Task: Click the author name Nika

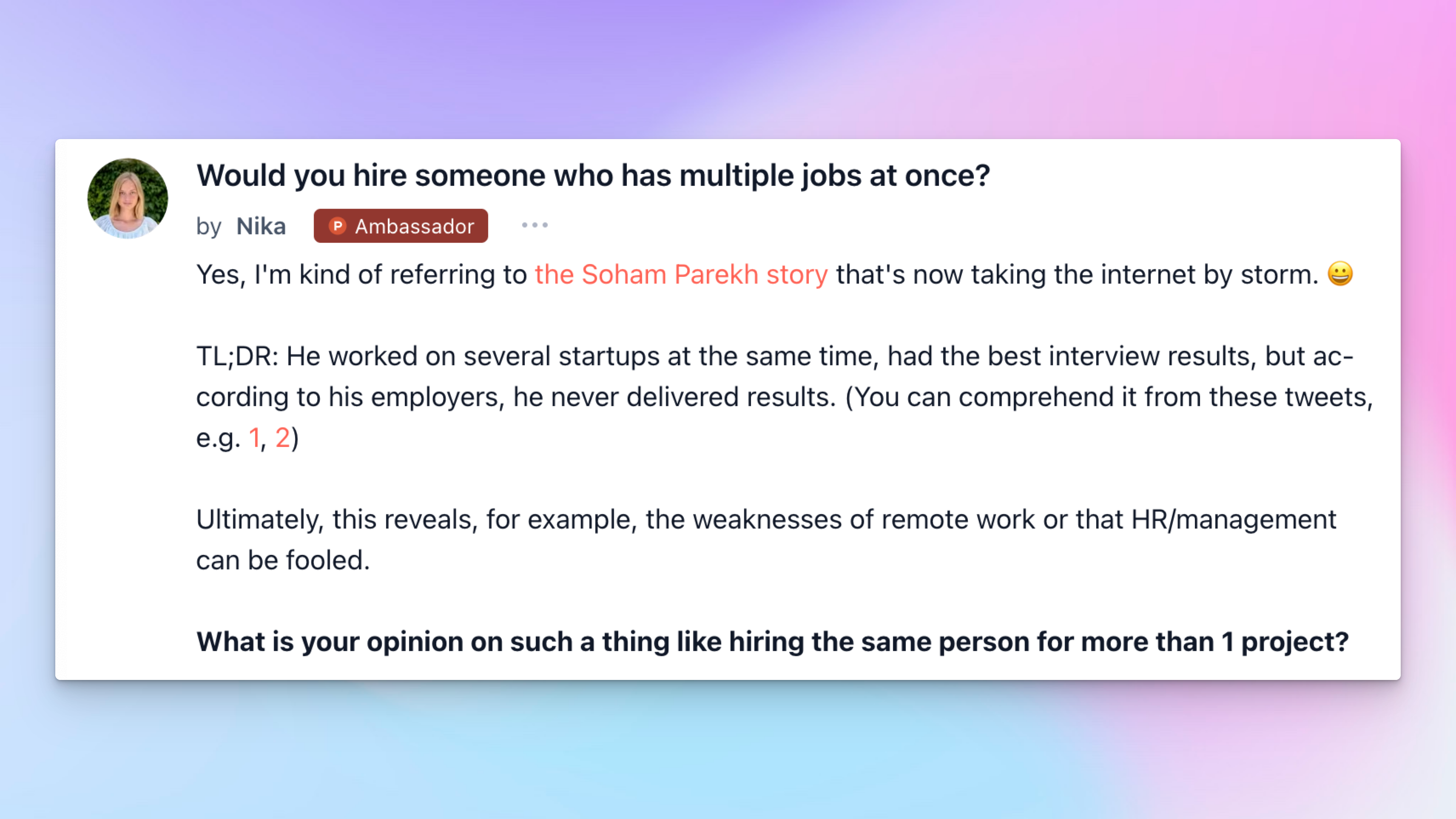Action: click(261, 226)
